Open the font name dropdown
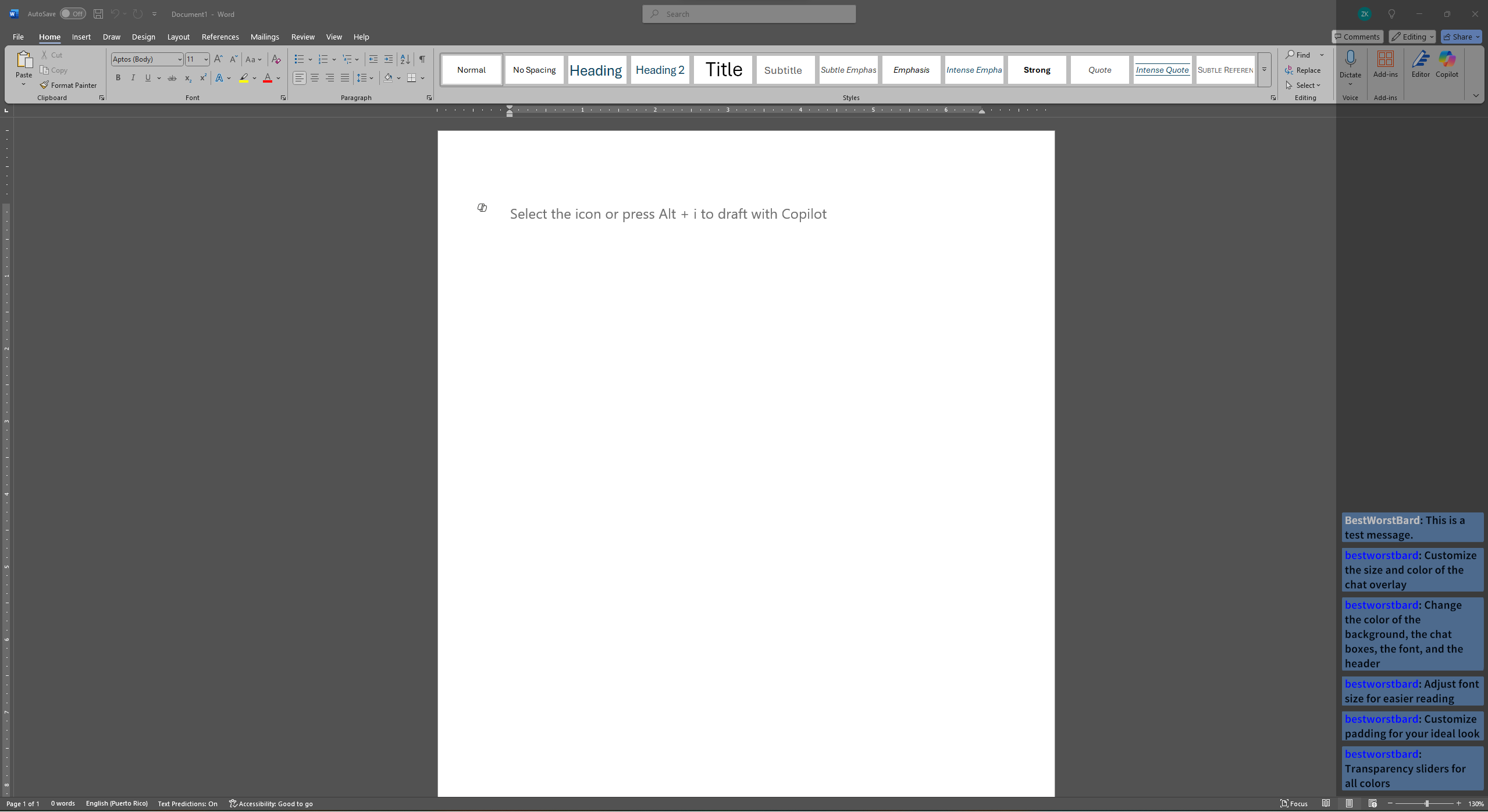1488x812 pixels. pos(180,59)
